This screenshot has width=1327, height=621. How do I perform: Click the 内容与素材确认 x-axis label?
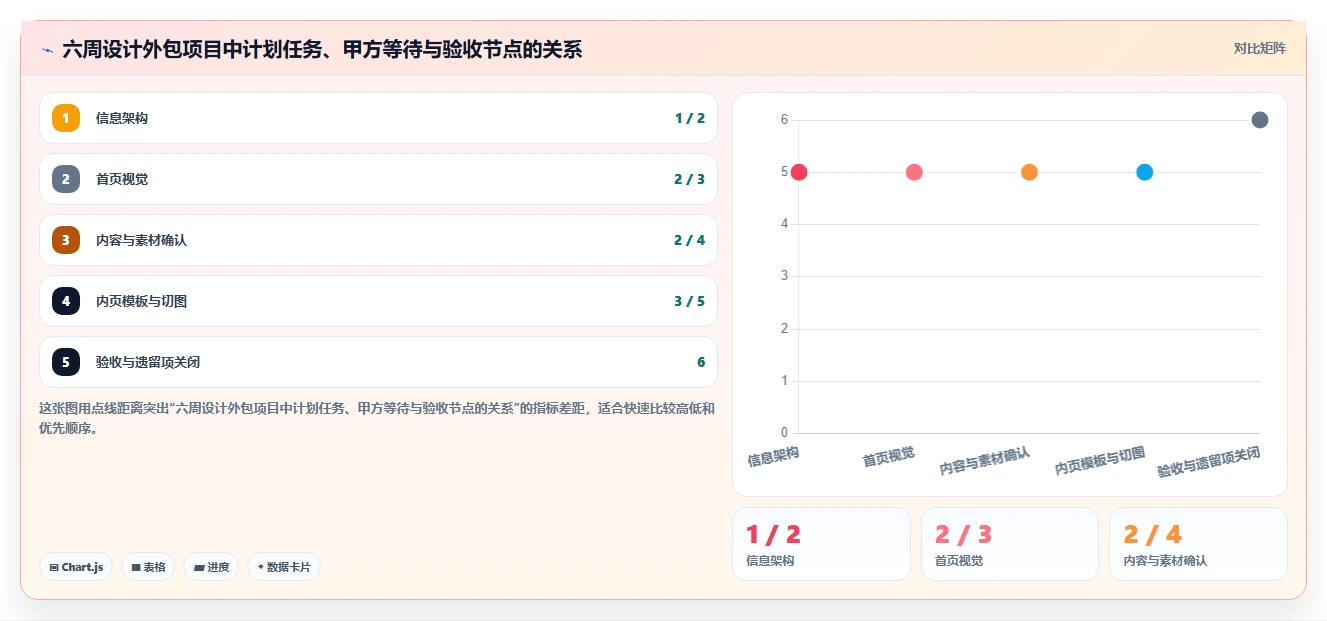coord(985,461)
